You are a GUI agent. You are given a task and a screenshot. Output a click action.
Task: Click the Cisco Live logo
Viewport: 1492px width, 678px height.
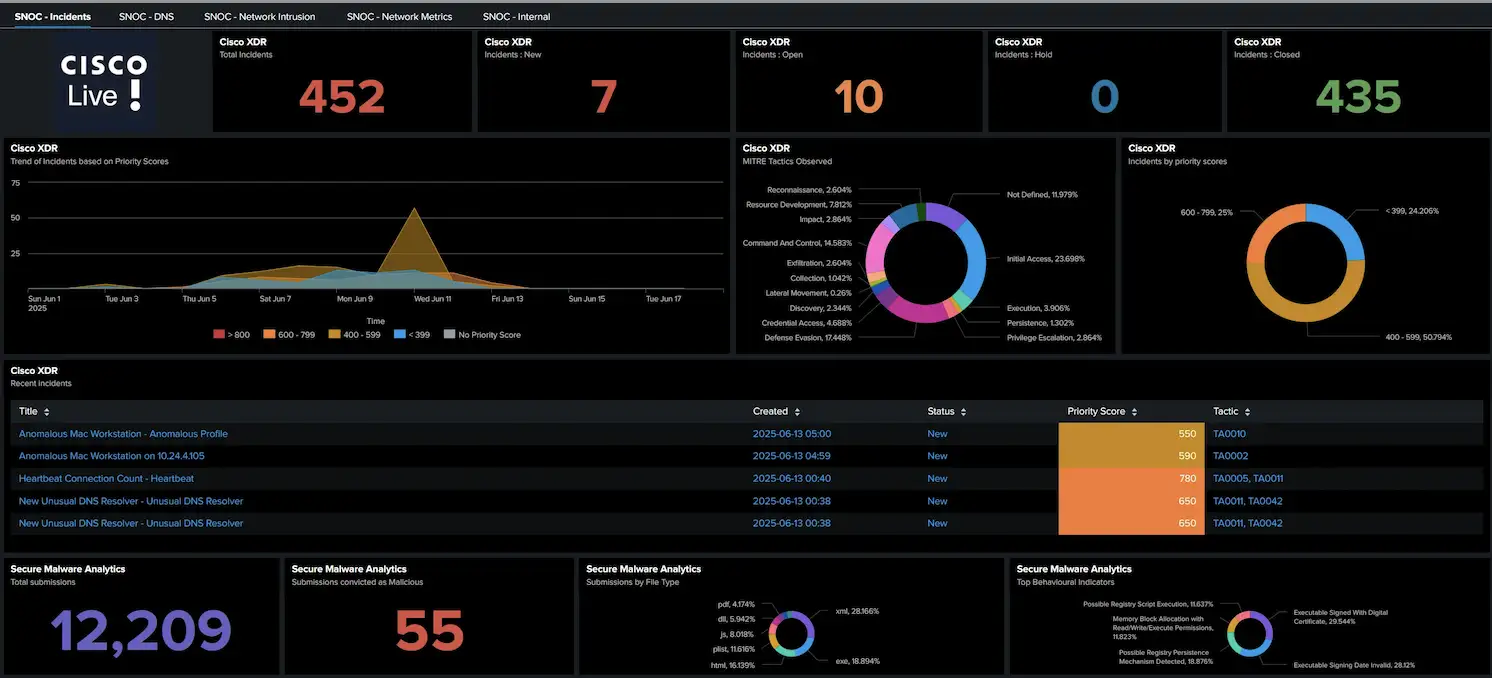click(105, 82)
